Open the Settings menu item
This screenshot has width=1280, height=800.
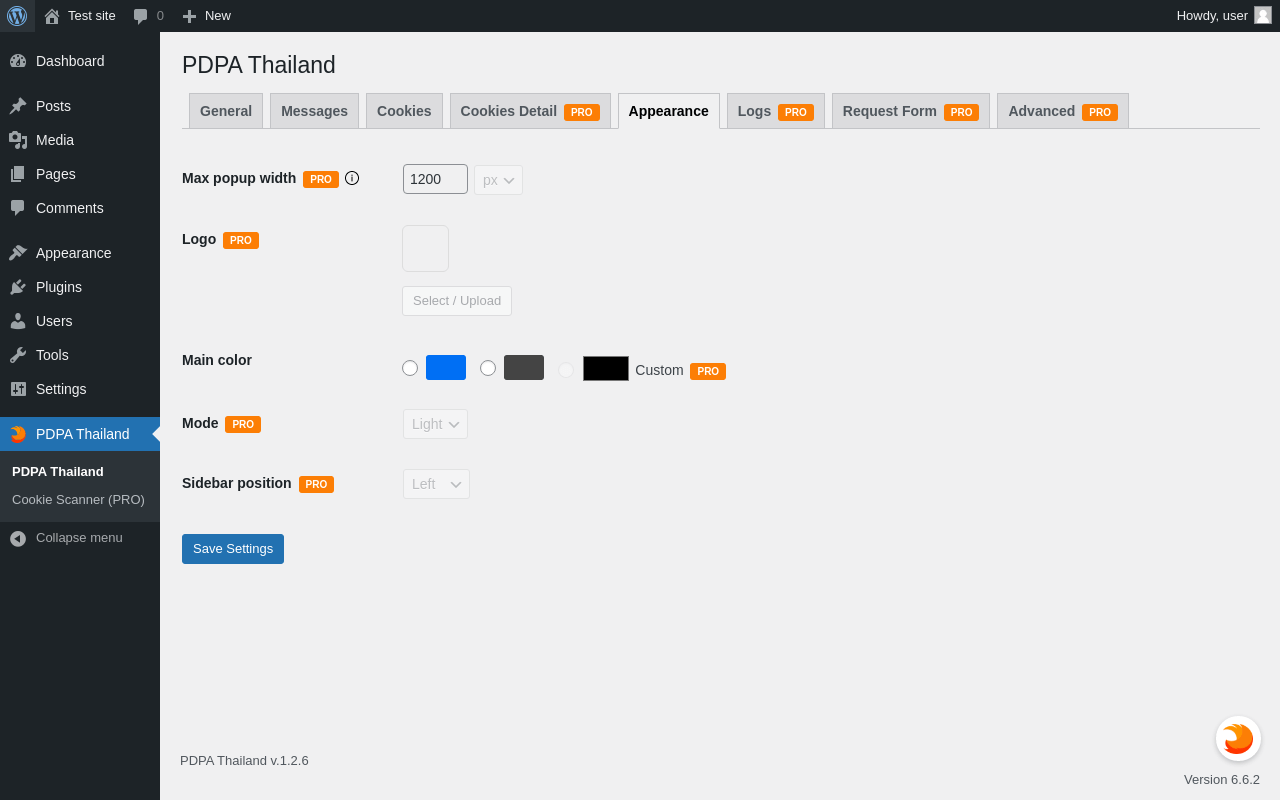point(80,389)
